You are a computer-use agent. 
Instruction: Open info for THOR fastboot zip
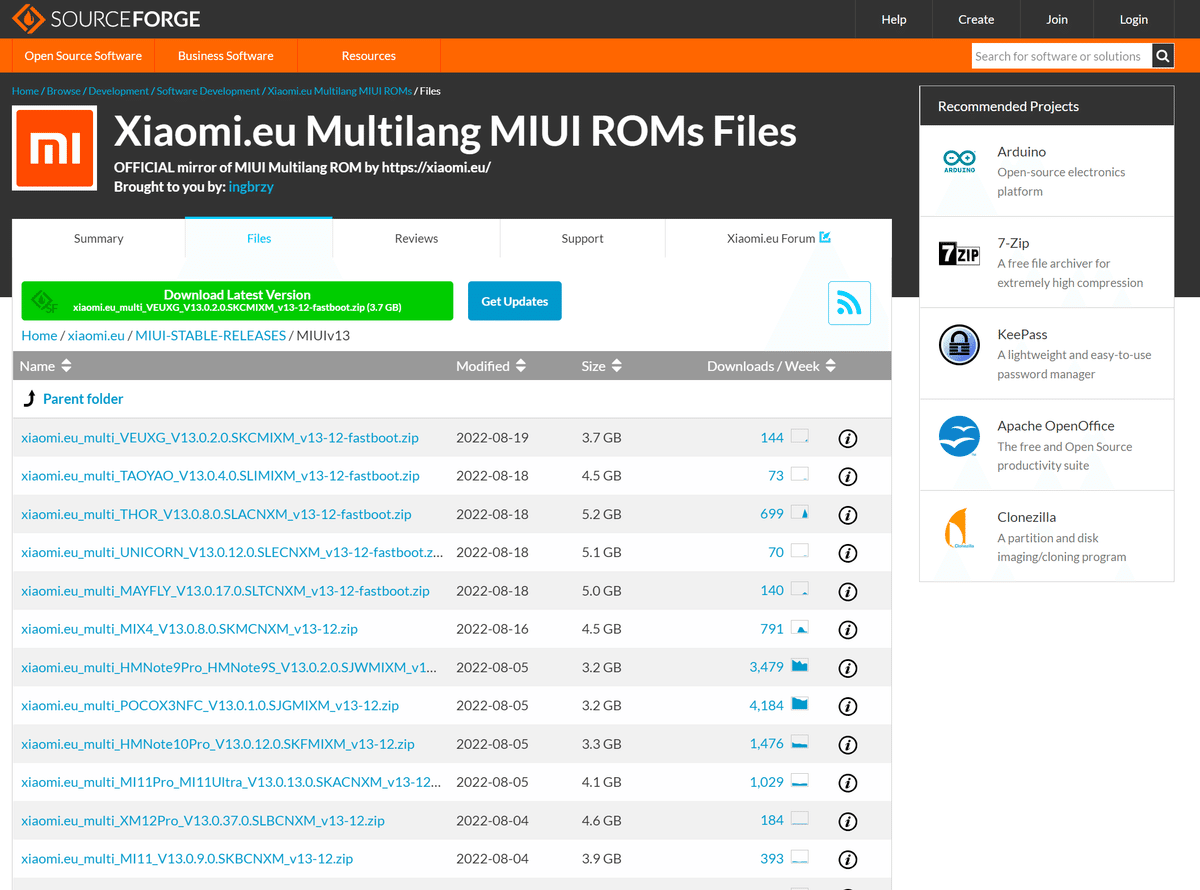848,515
